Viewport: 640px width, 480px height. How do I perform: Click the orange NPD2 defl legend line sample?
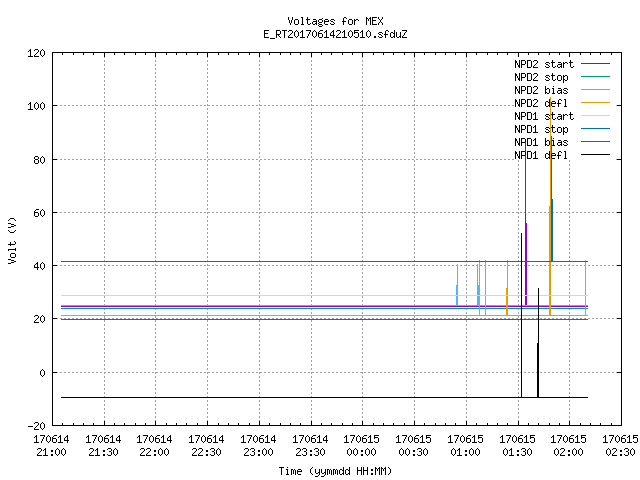pyautogui.click(x=596, y=103)
